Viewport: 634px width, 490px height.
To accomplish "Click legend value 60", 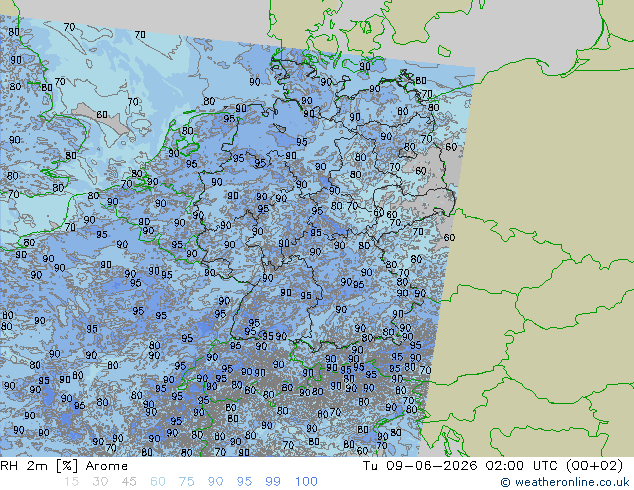I will pos(158,482).
